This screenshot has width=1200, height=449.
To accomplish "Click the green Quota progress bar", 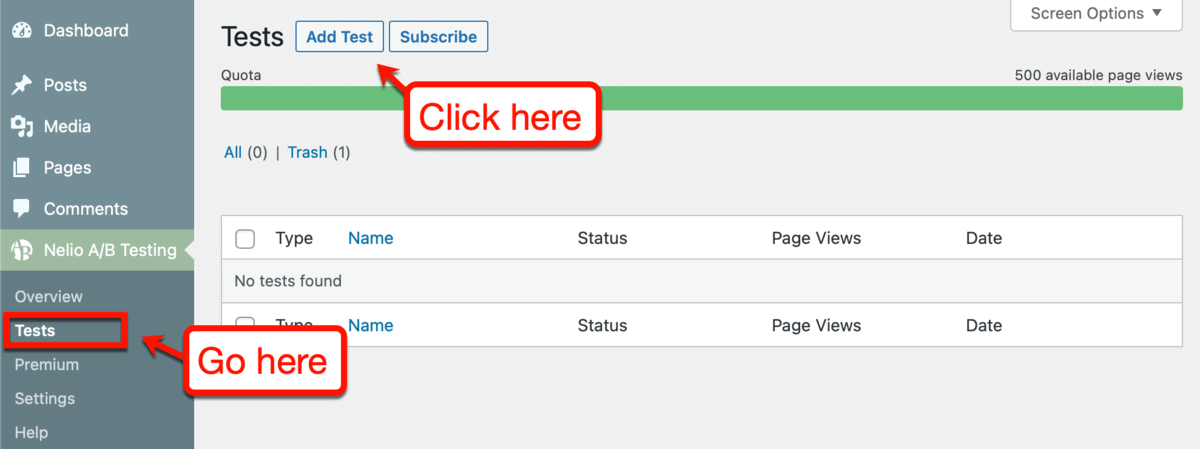I will tap(701, 98).
